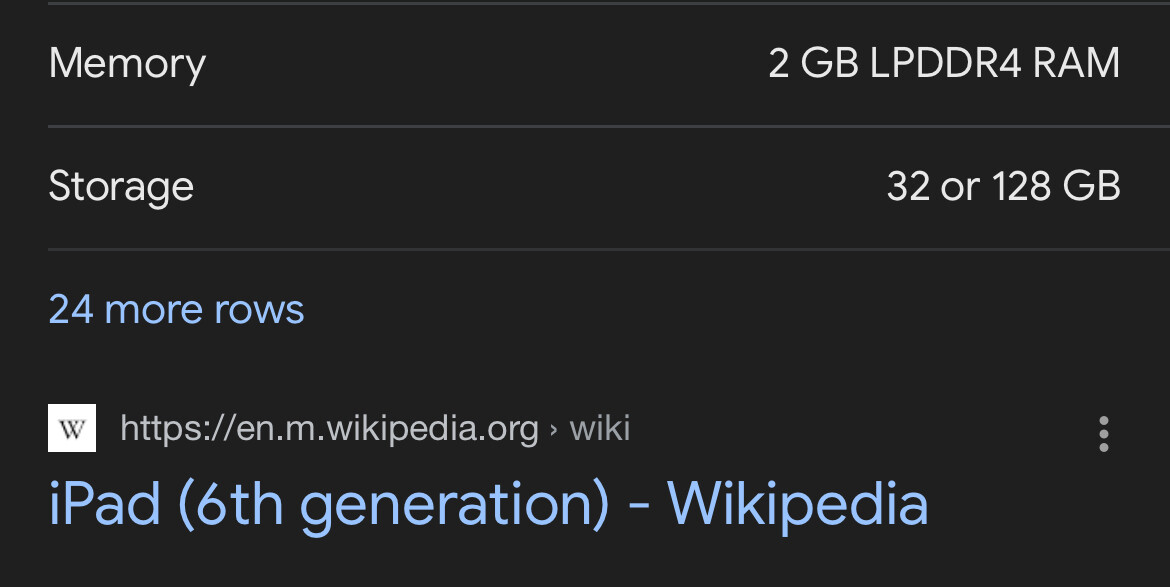Click the 'wiki' breadcrumb segment
1170x587 pixels.
(600, 429)
